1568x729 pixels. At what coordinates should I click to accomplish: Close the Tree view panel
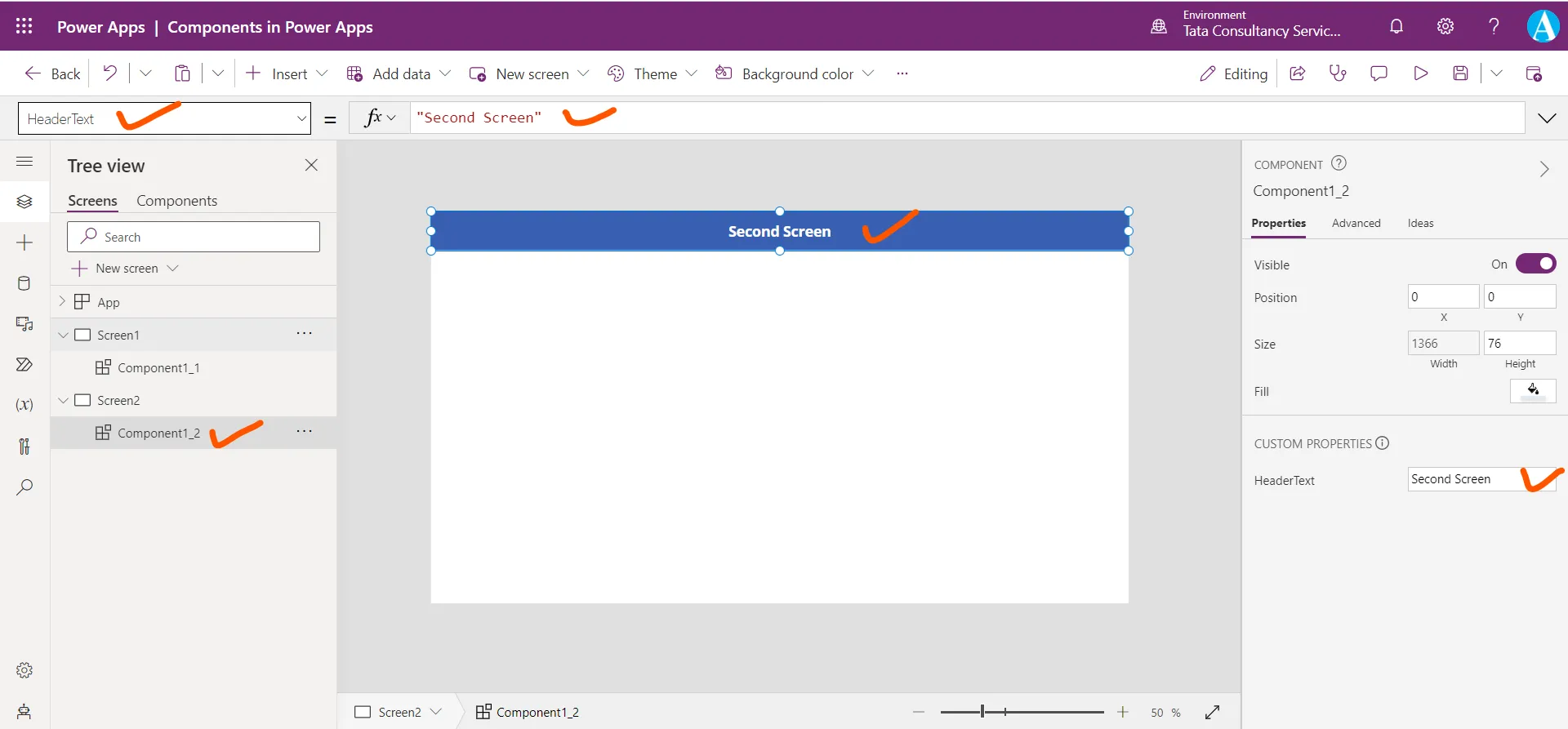point(311,165)
